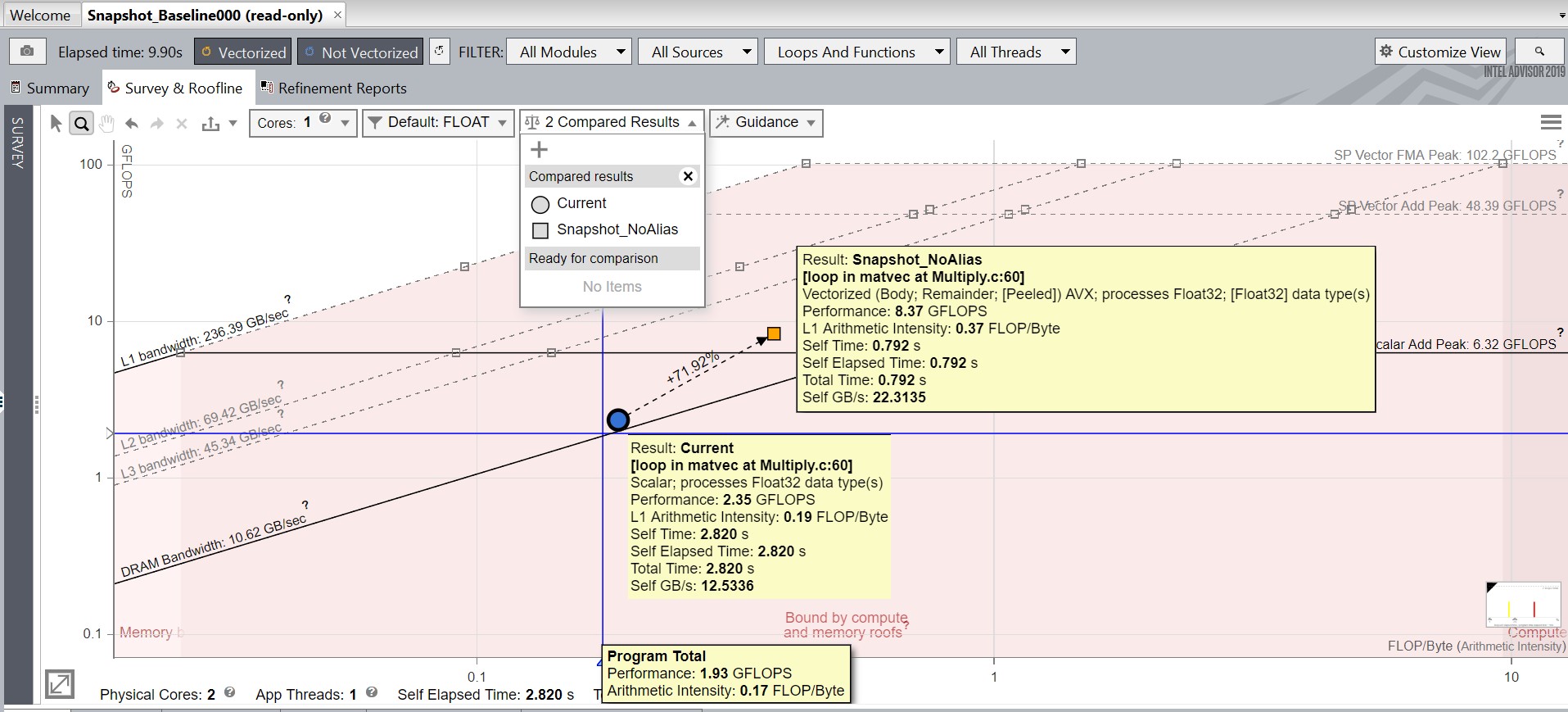The width and height of the screenshot is (1568, 712).
Task: Click the expand roofline chart icon
Action: point(60,683)
